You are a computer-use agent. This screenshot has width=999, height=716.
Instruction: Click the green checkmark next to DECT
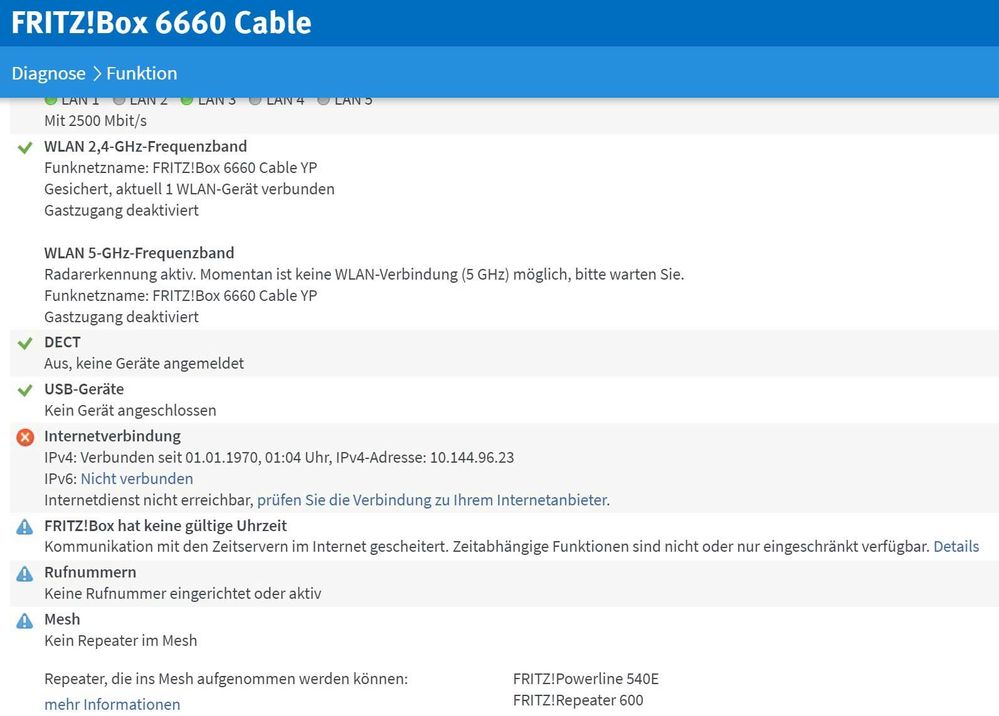point(26,343)
